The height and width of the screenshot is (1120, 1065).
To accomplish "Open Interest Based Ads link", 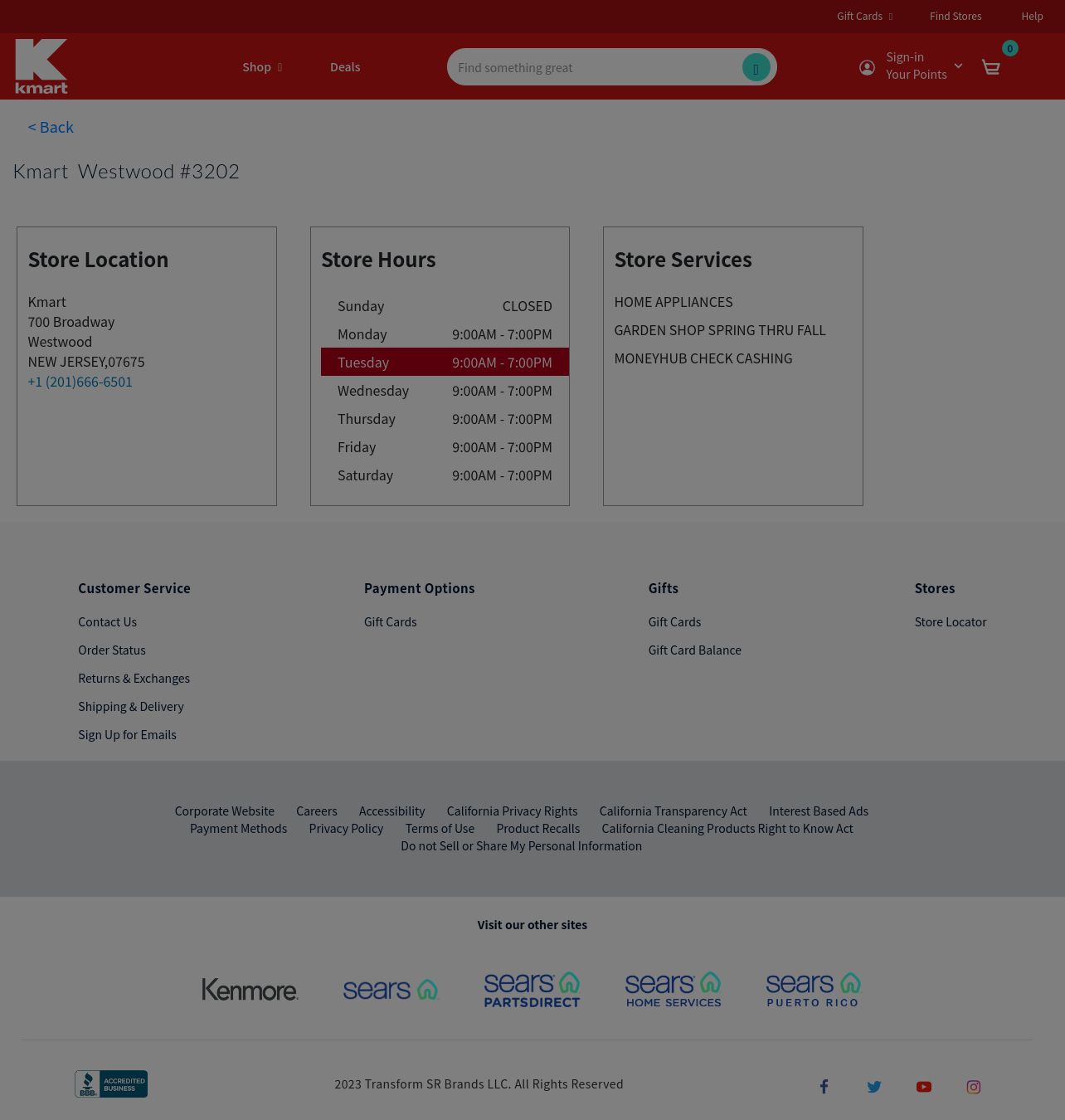I will click(x=818, y=811).
